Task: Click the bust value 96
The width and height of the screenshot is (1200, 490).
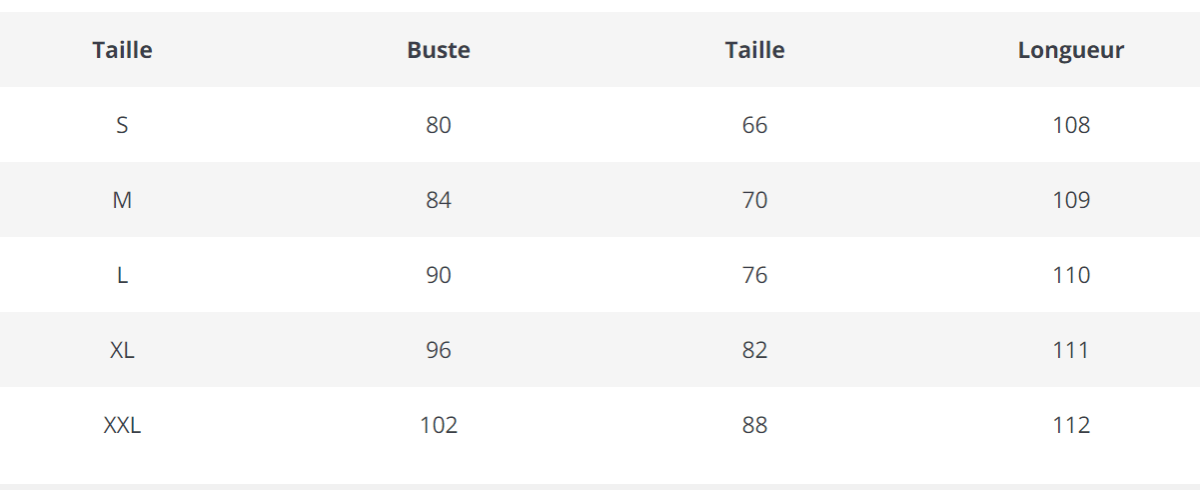Action: [x=438, y=350]
